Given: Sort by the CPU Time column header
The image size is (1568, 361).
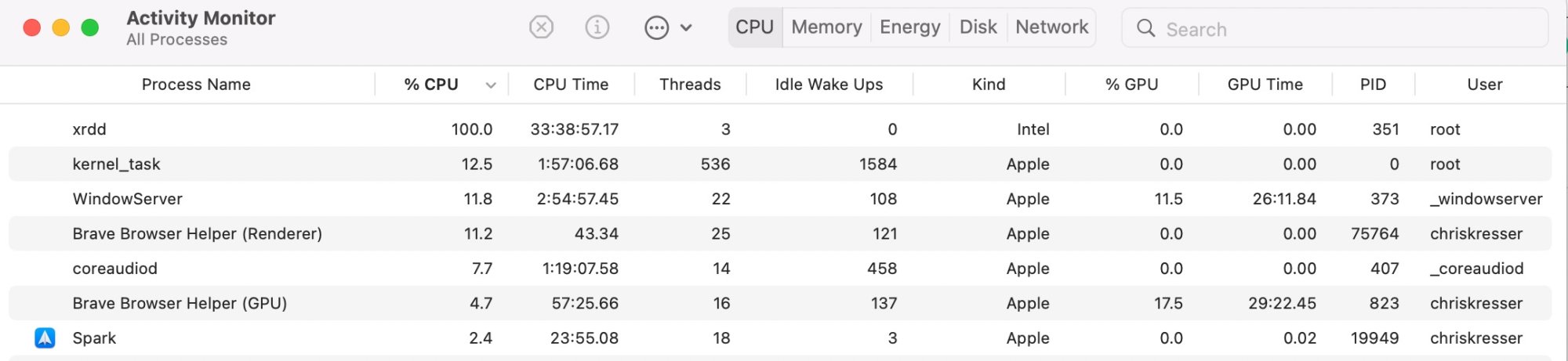Looking at the screenshot, I should pyautogui.click(x=571, y=85).
